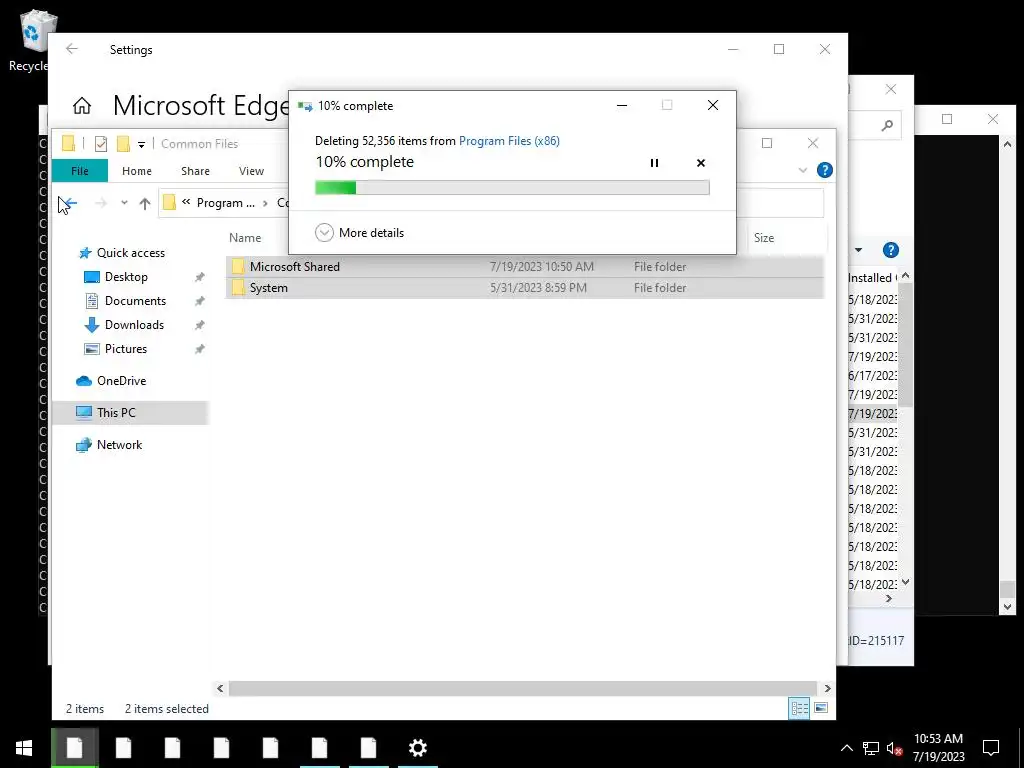This screenshot has width=1024, height=768.
Task: Pause the delete operation
Action: [654, 163]
